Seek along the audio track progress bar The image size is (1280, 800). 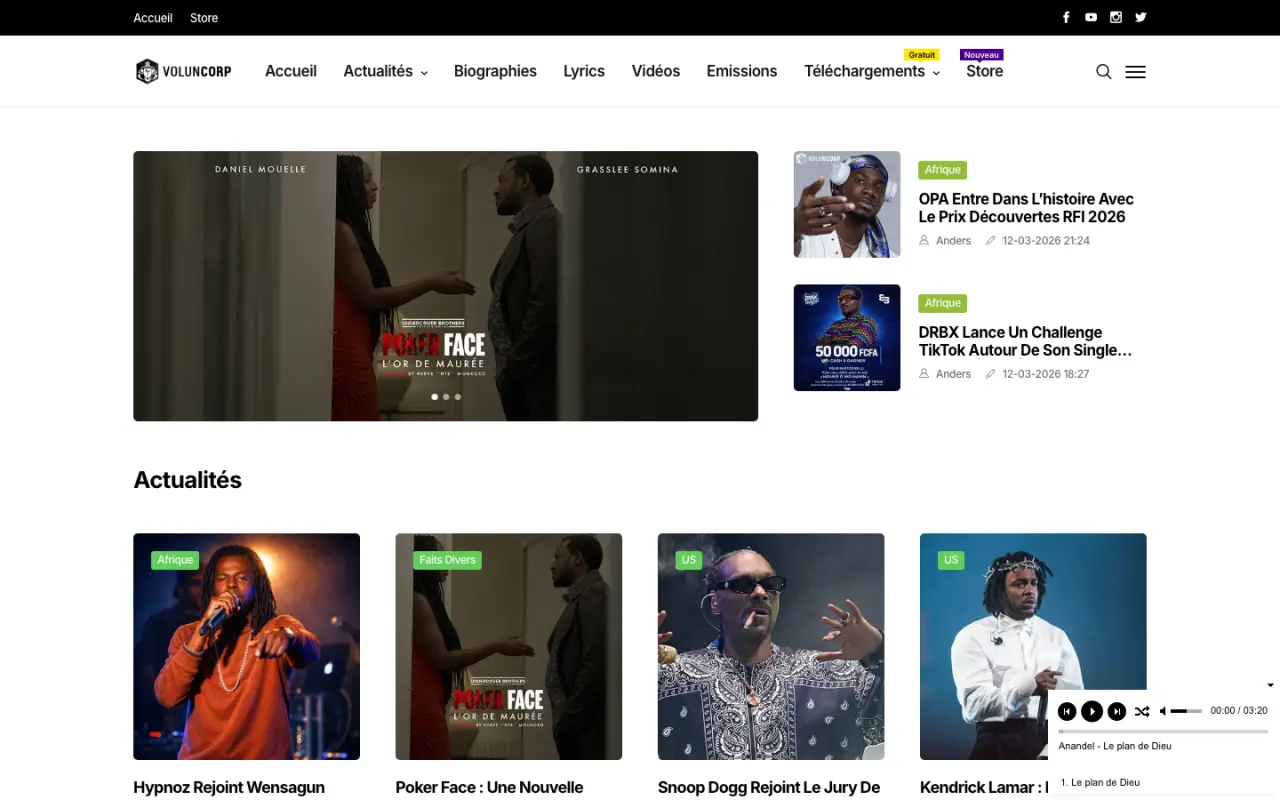(1163, 731)
